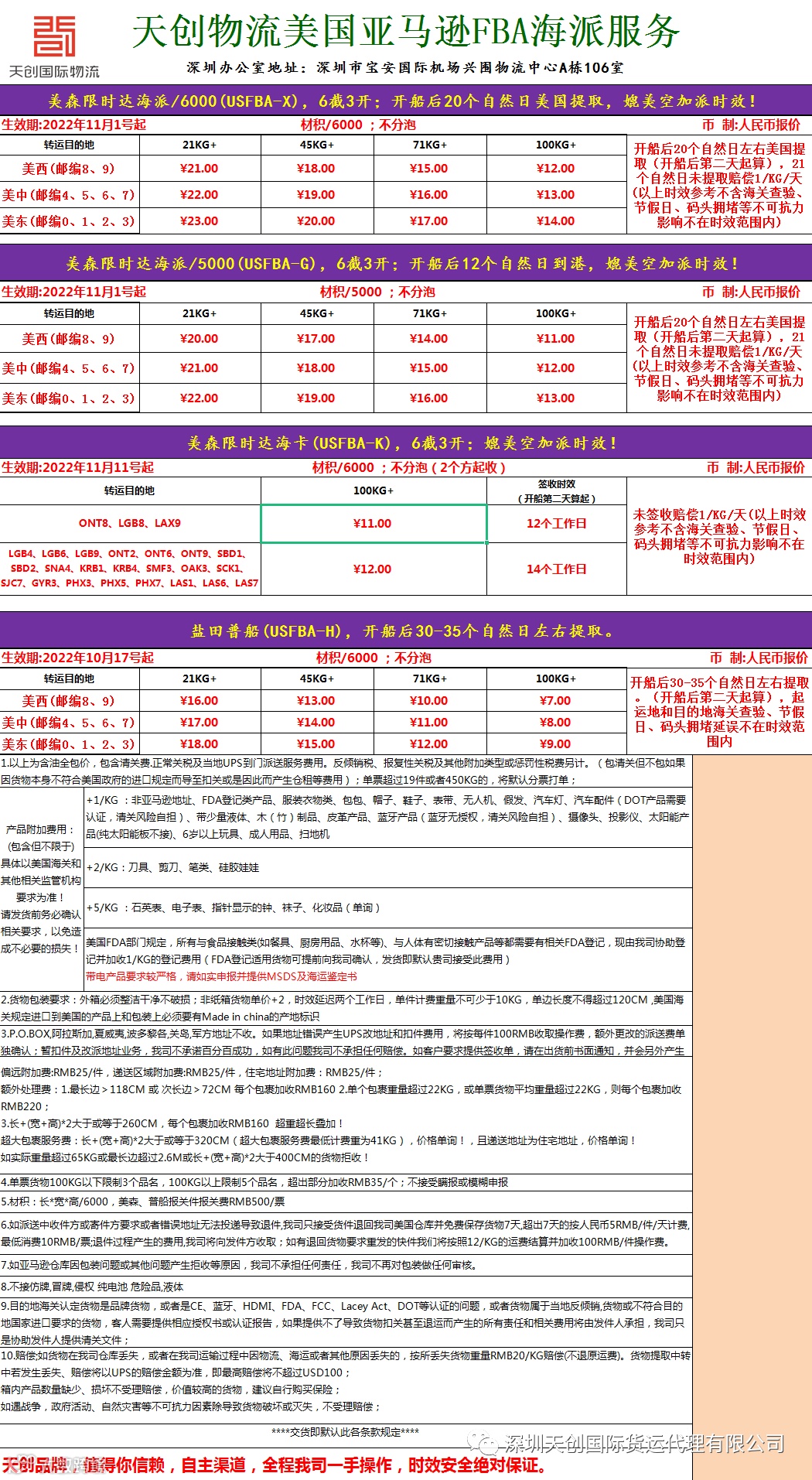Click the red 带电产品要求较严格 MSDS line
812x1480 pixels.
[x=221, y=976]
